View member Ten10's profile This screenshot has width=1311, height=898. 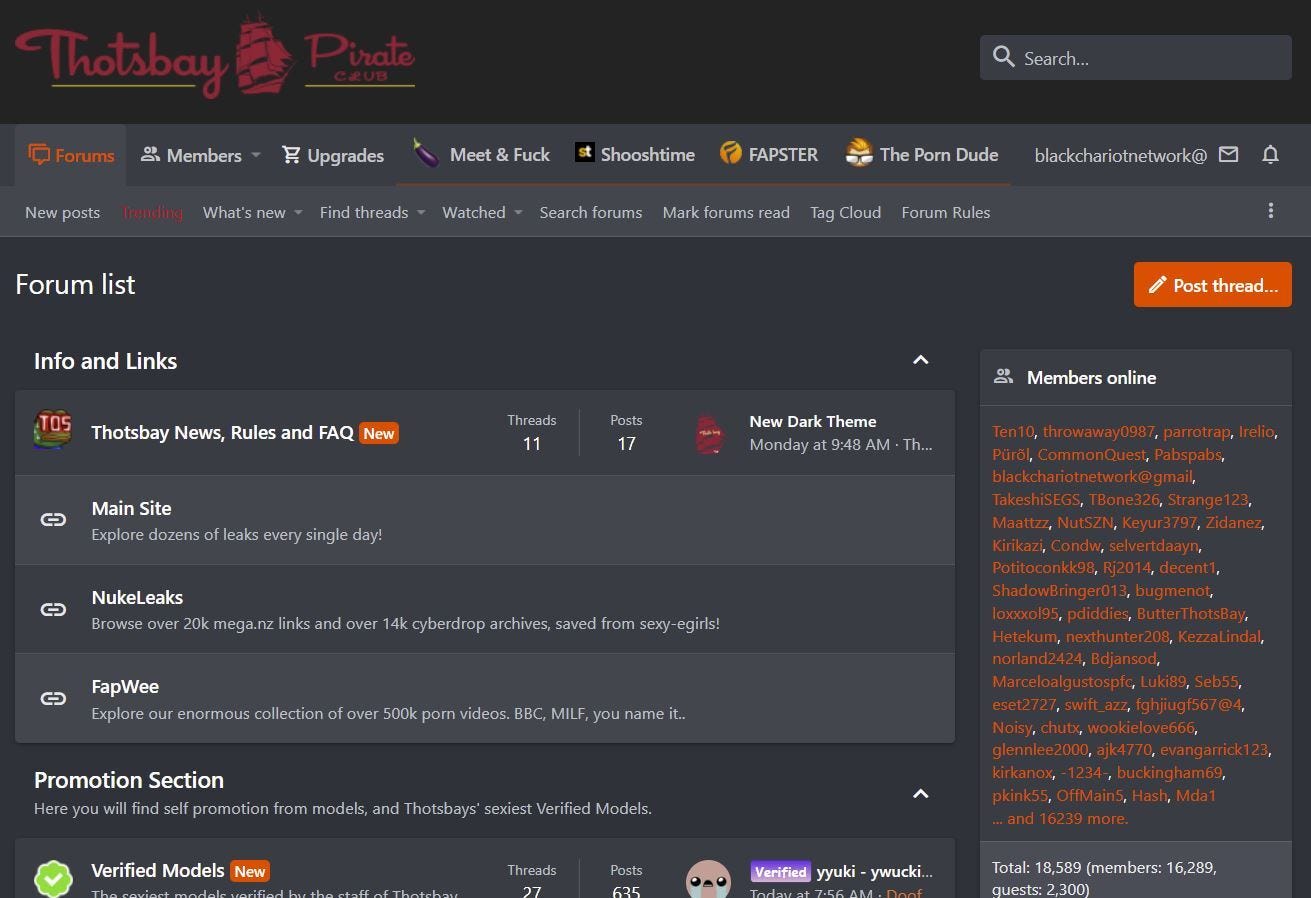[x=1013, y=431]
